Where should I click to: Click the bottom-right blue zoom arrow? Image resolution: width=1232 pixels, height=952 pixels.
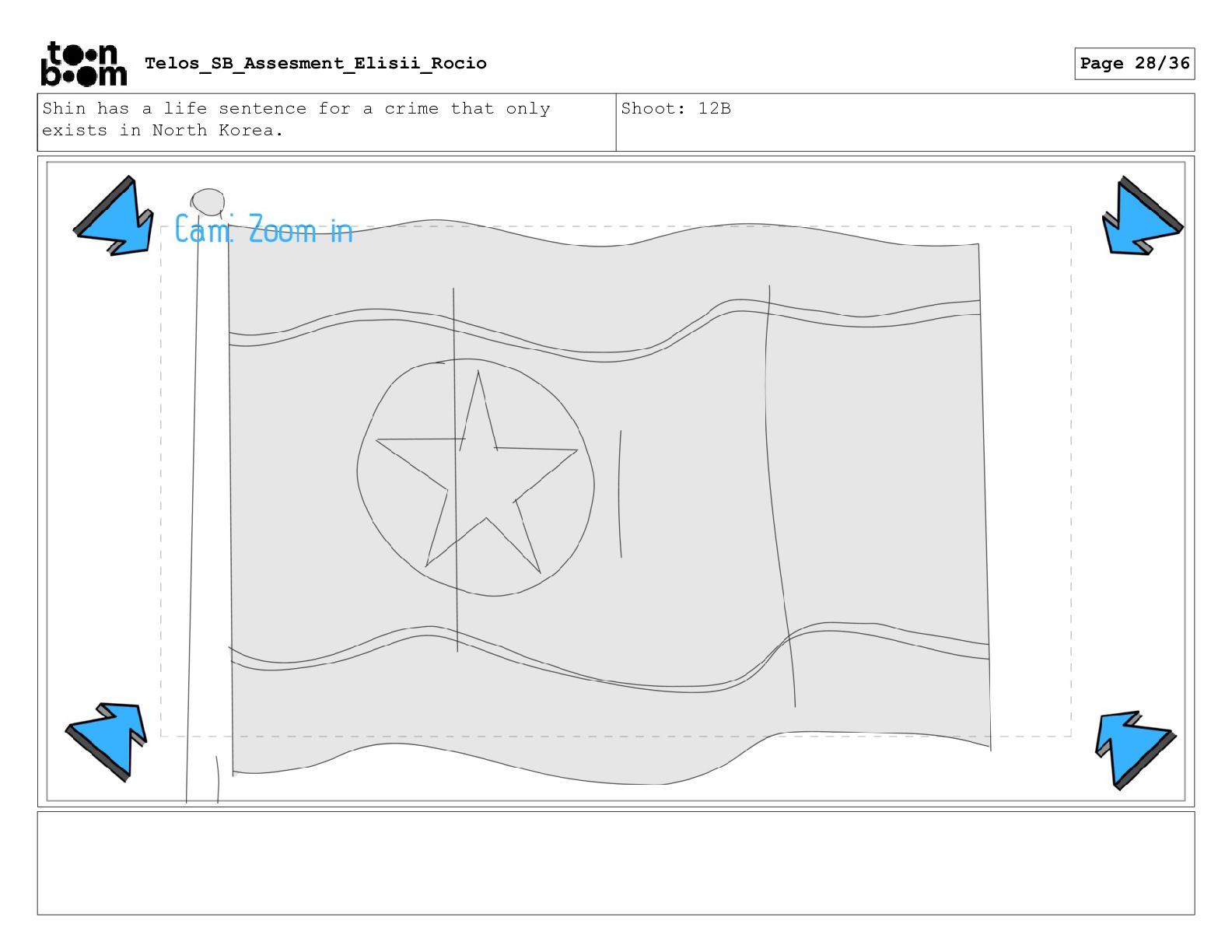1135,750
